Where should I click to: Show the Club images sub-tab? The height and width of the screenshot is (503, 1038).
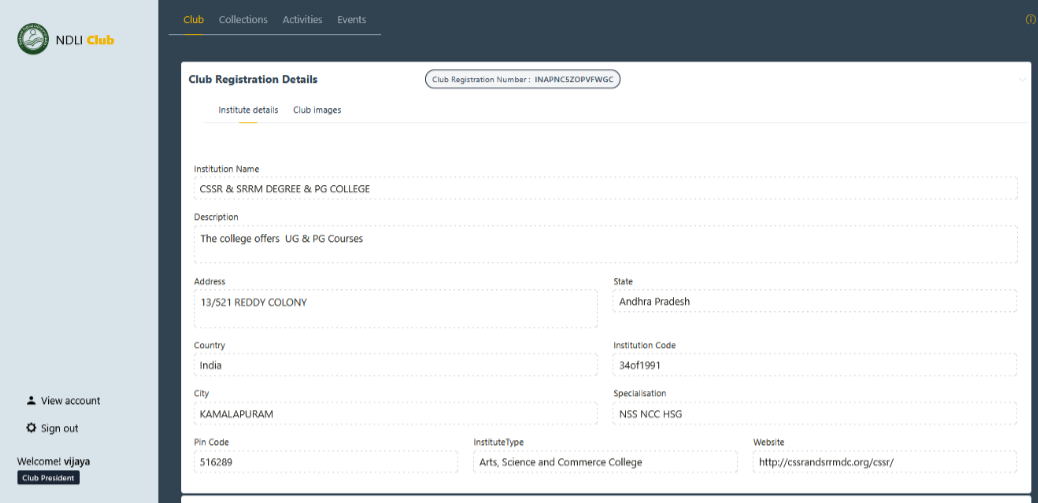(x=317, y=110)
